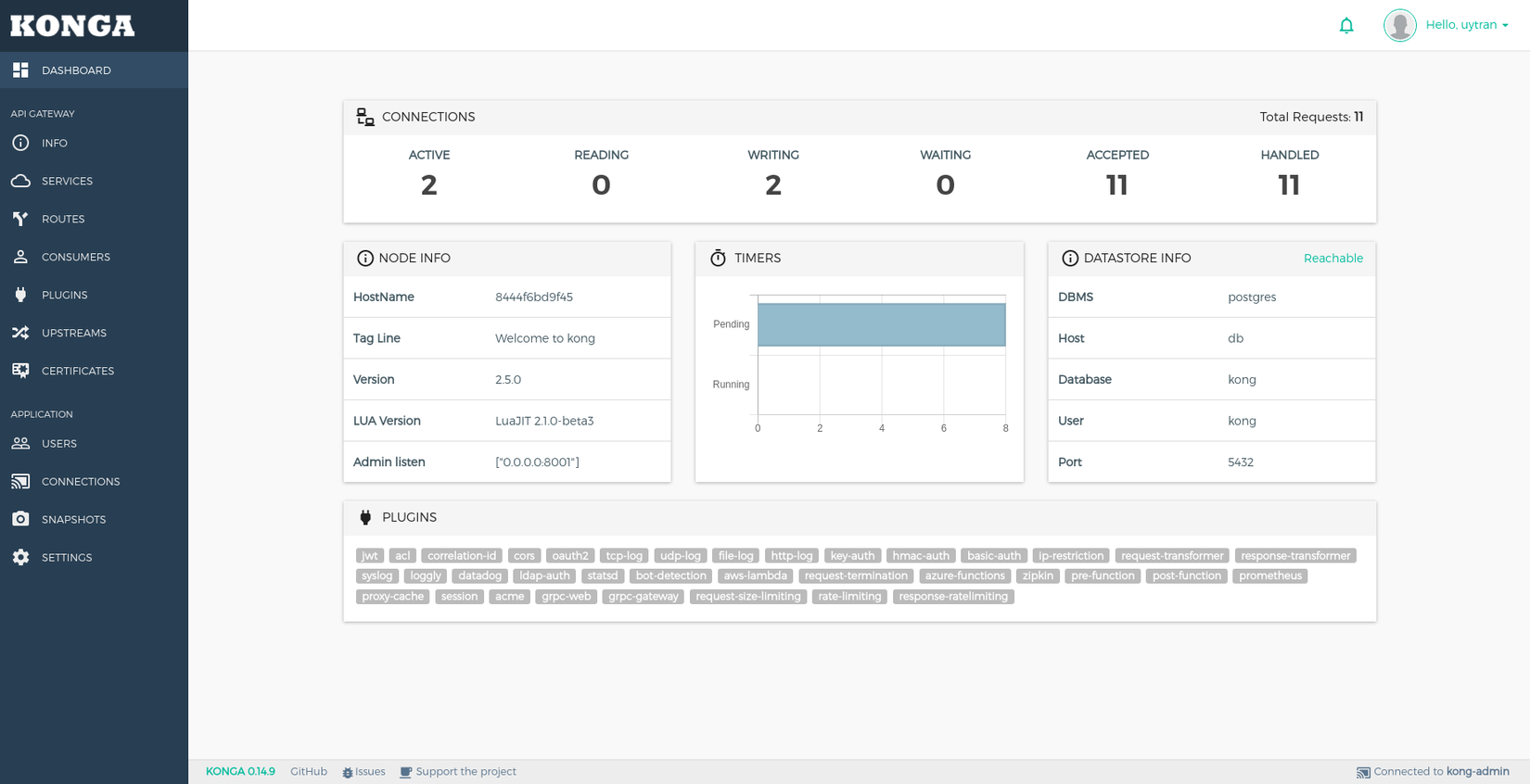Open the Plugins plug icon in sidebar
1530x784 pixels.
coord(20,295)
